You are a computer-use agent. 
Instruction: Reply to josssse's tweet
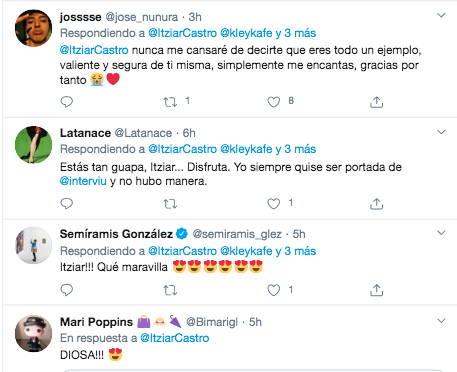67,102
